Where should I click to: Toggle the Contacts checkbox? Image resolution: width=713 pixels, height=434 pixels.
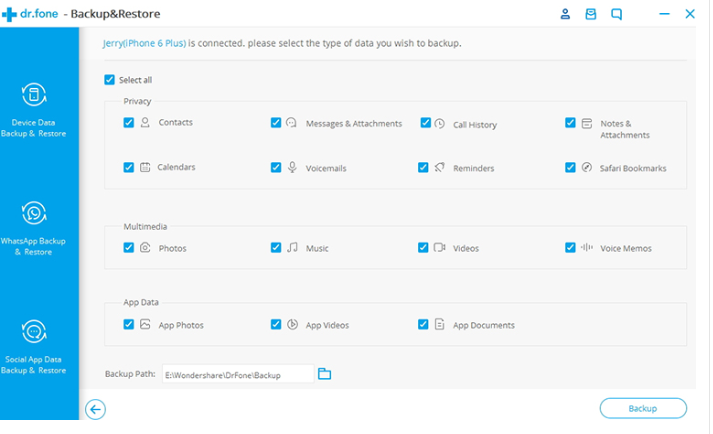tap(128, 123)
